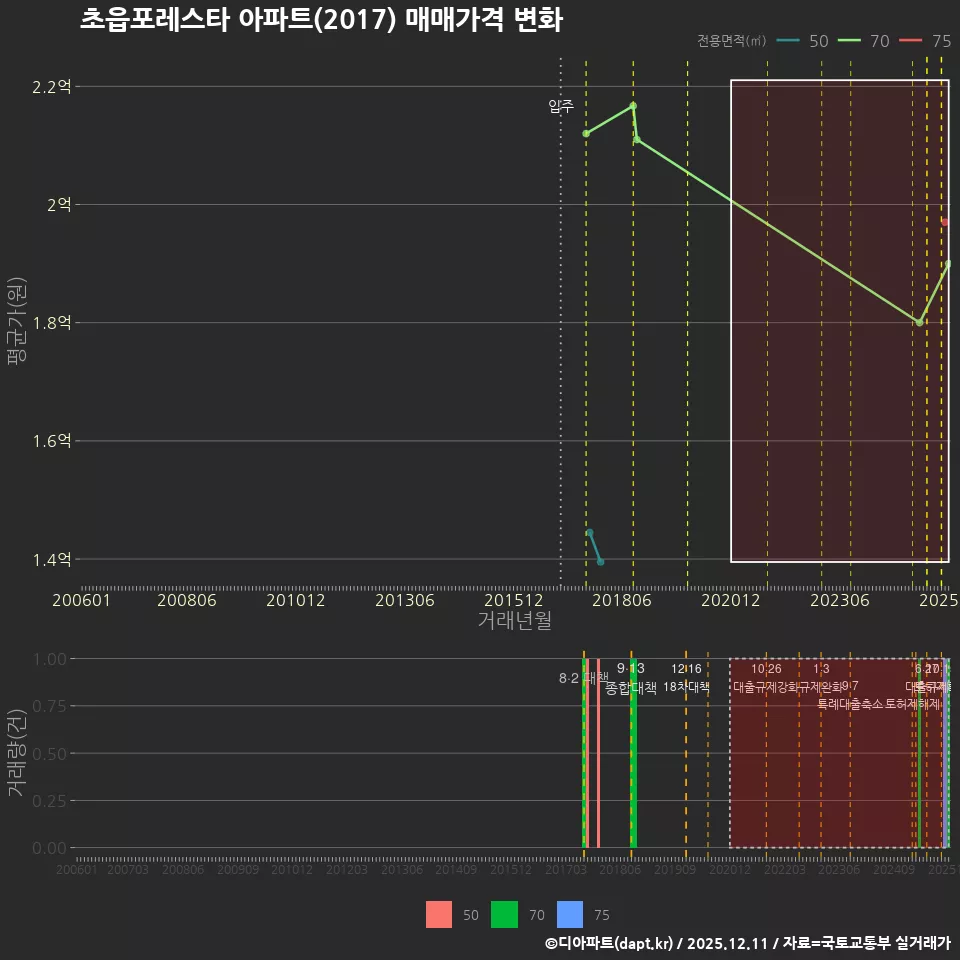This screenshot has width=960, height=960.
Task: Click the green 70 swatch in bottom legend
Action: [504, 913]
